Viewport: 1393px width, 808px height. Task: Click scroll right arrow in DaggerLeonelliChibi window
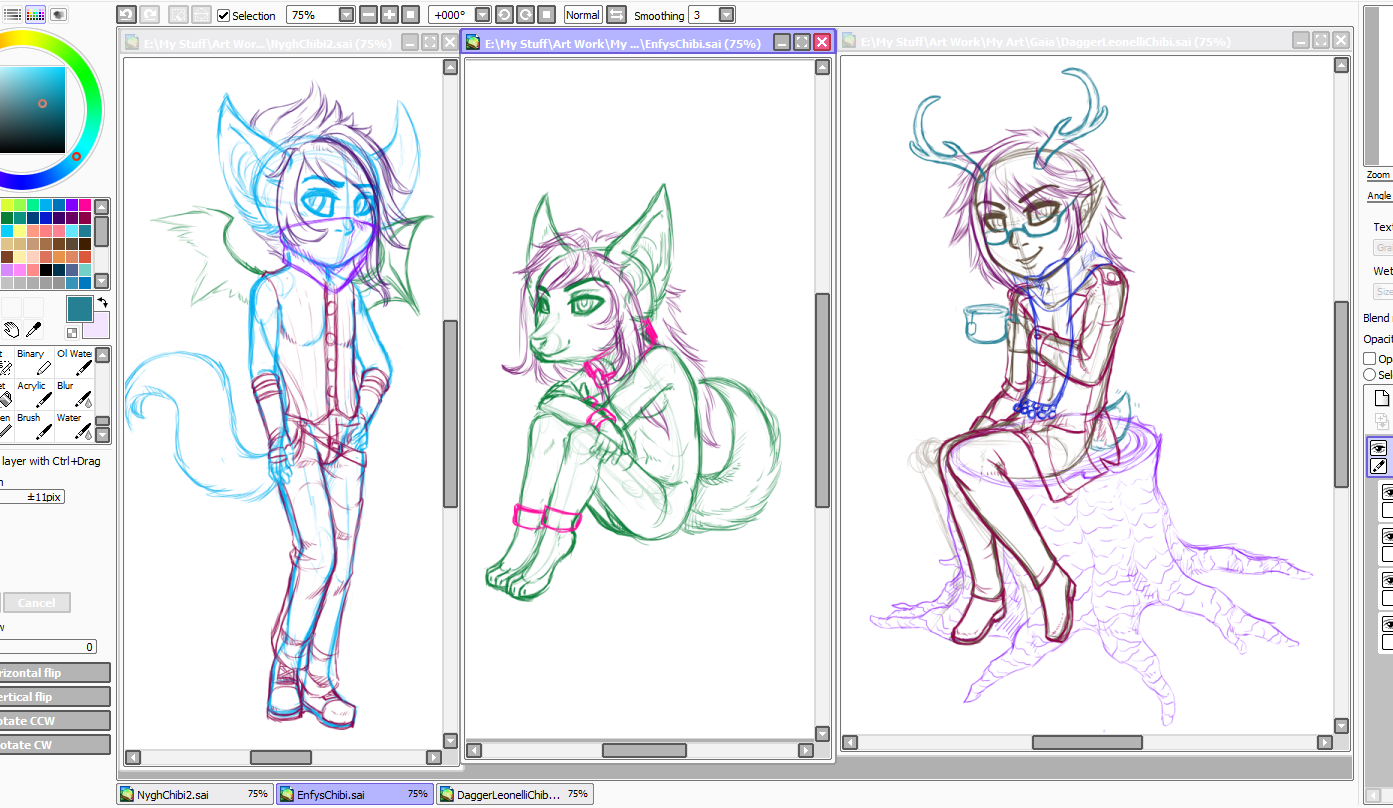pos(1324,743)
